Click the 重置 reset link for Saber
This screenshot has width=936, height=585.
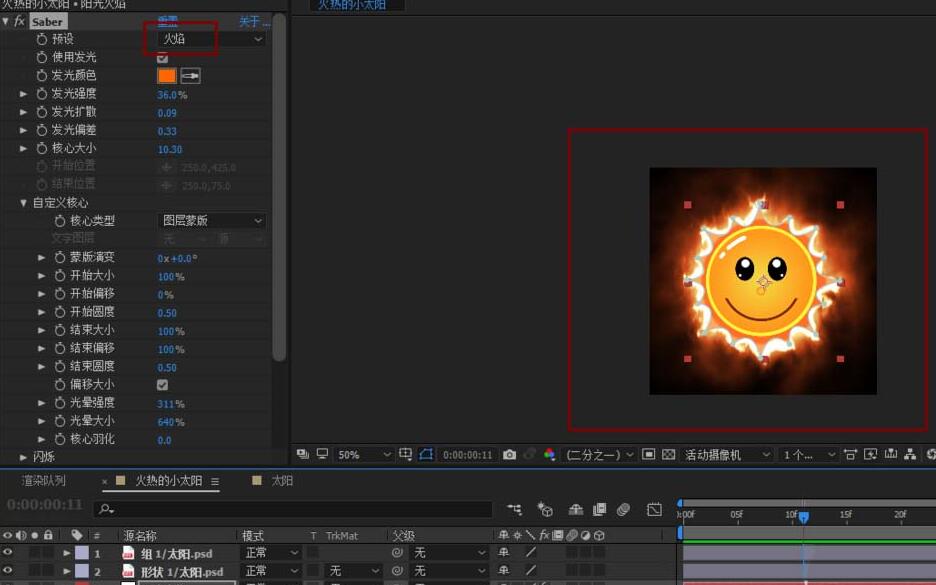(x=167, y=21)
